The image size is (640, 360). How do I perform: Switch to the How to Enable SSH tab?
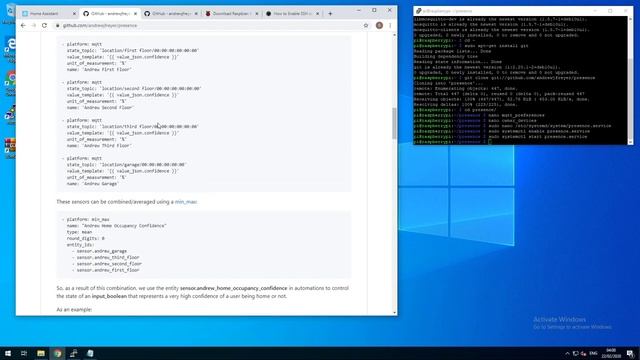[292, 13]
